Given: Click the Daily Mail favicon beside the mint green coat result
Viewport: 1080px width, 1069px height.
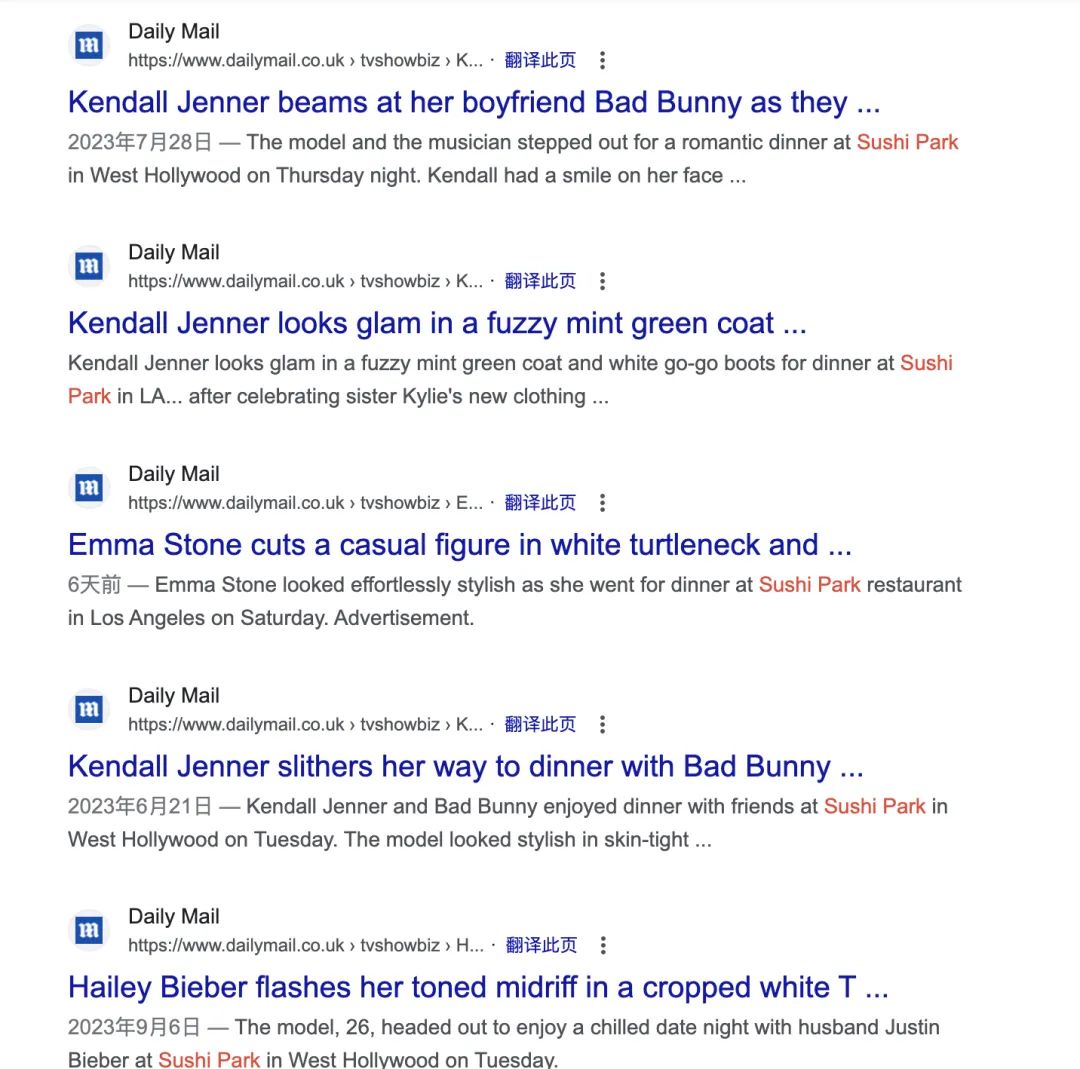Looking at the screenshot, I should click(89, 267).
